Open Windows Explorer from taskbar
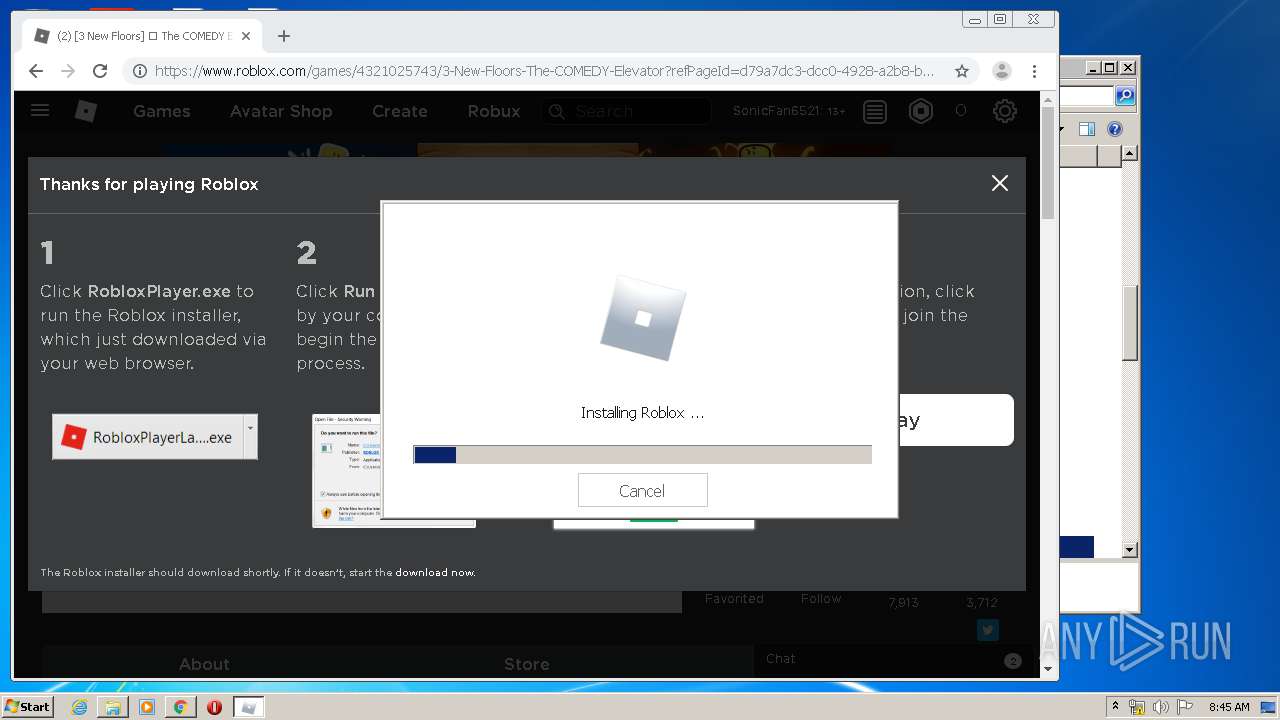This screenshot has height=720, width=1280. (113, 707)
